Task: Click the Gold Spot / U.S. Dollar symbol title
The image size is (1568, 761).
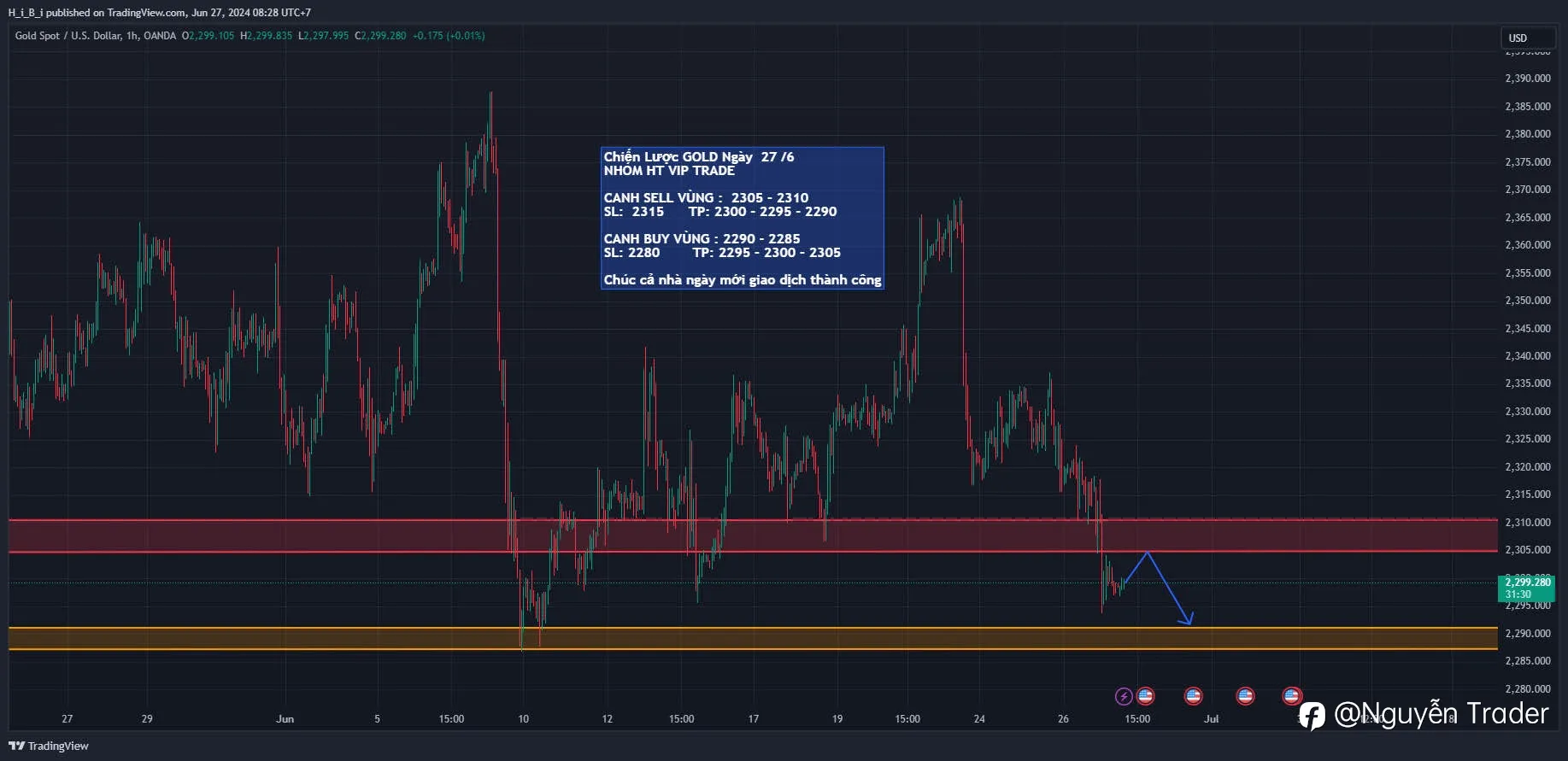Action: click(96, 36)
